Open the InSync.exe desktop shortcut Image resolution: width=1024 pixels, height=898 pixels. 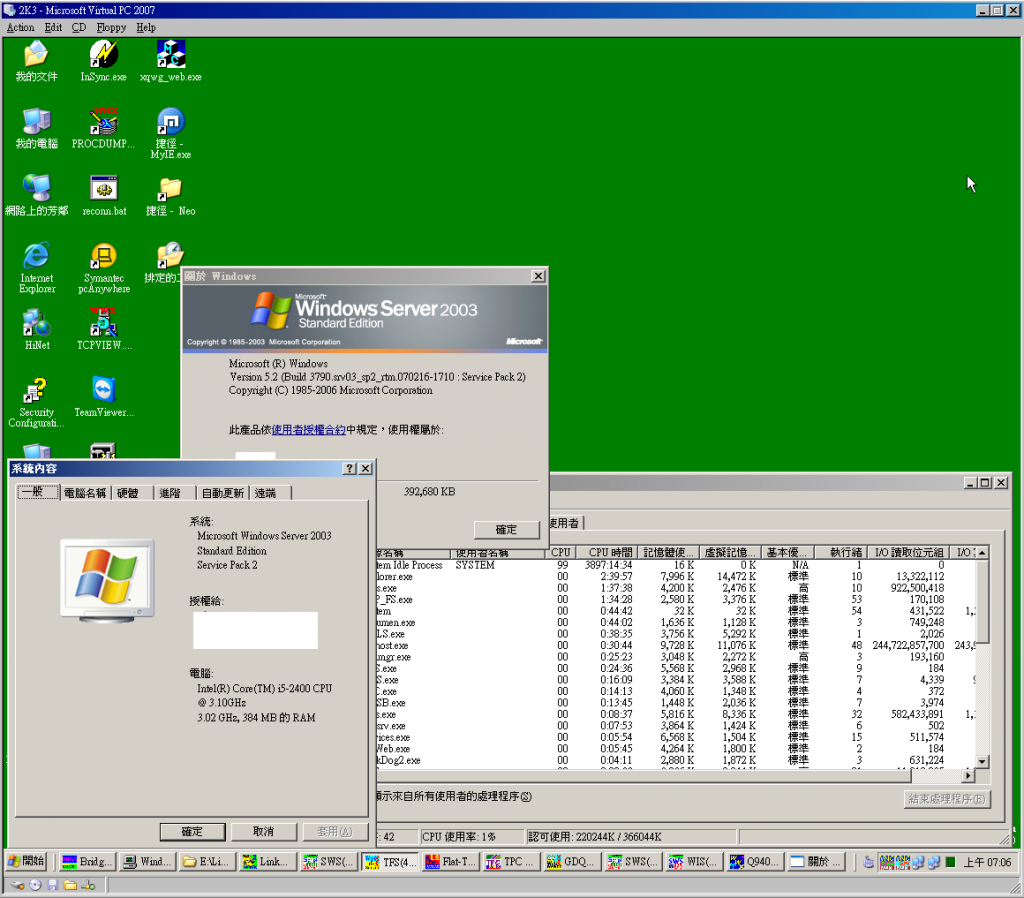(103, 61)
